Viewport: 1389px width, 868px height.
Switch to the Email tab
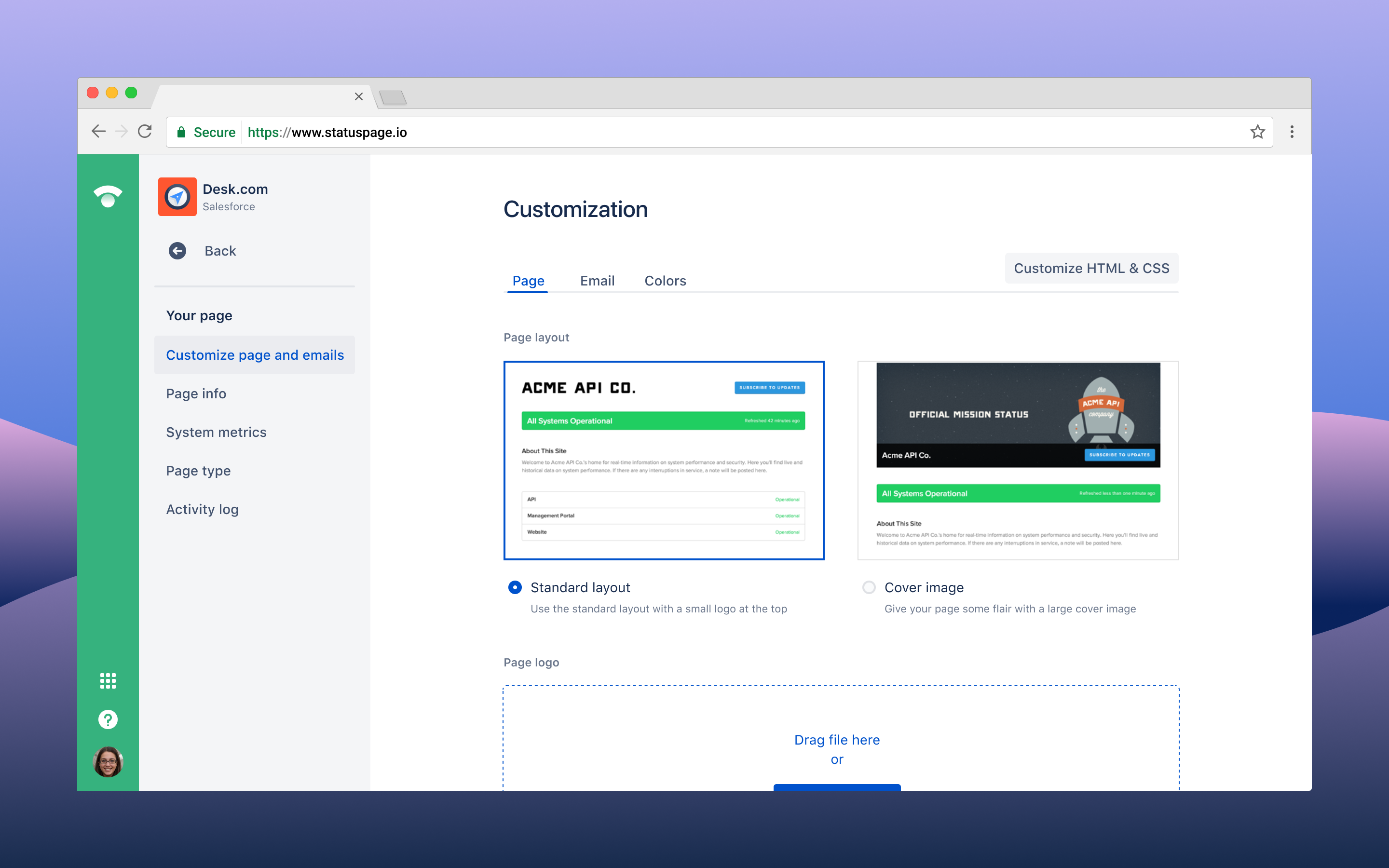click(597, 281)
